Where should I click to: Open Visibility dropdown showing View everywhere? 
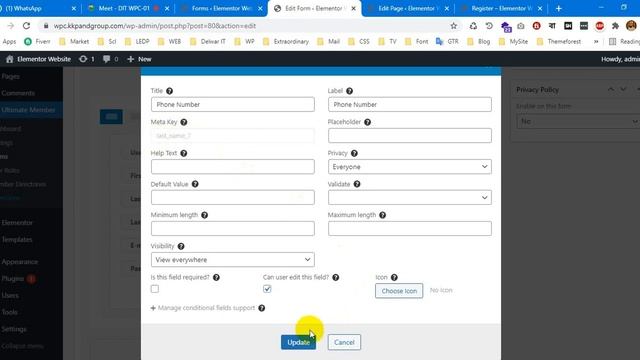click(x=233, y=260)
